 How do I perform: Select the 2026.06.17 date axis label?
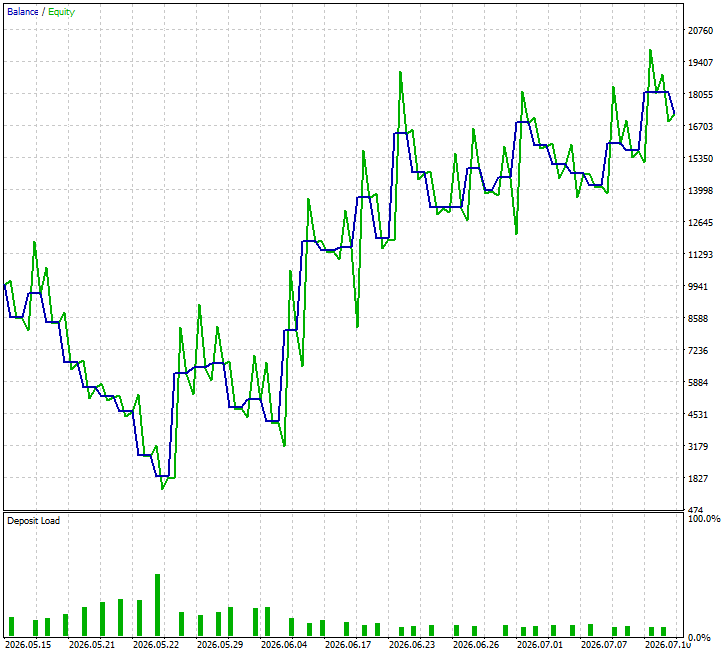[x=348, y=645]
